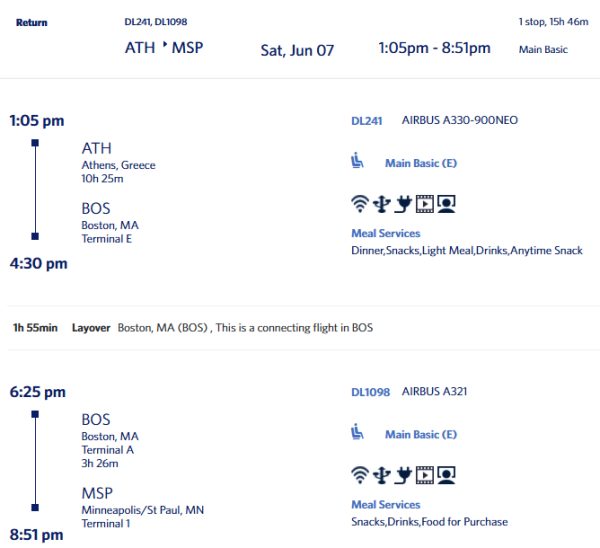600x548 pixels.
Task: Click the Wi-Fi icon for flight DL241
Action: click(x=360, y=204)
